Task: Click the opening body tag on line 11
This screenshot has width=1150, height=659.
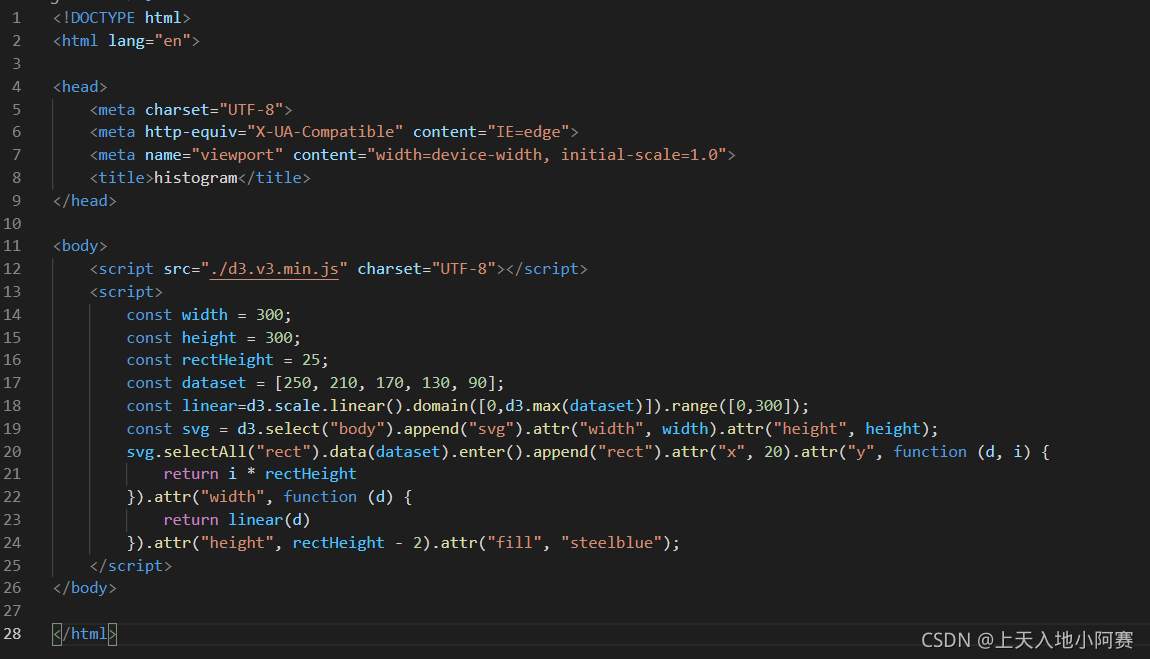Action: 80,246
